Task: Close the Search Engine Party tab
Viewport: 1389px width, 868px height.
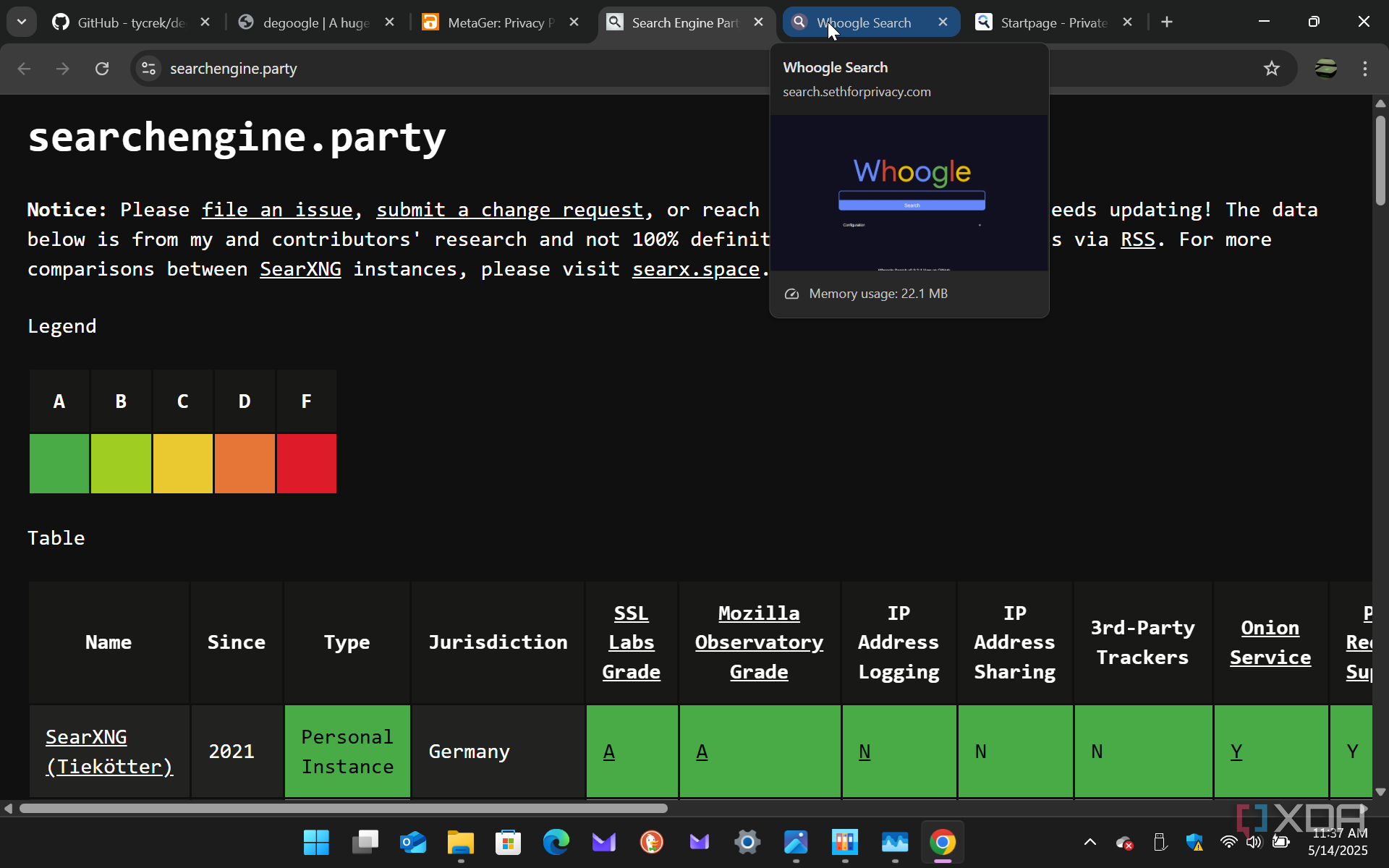Action: [759, 22]
